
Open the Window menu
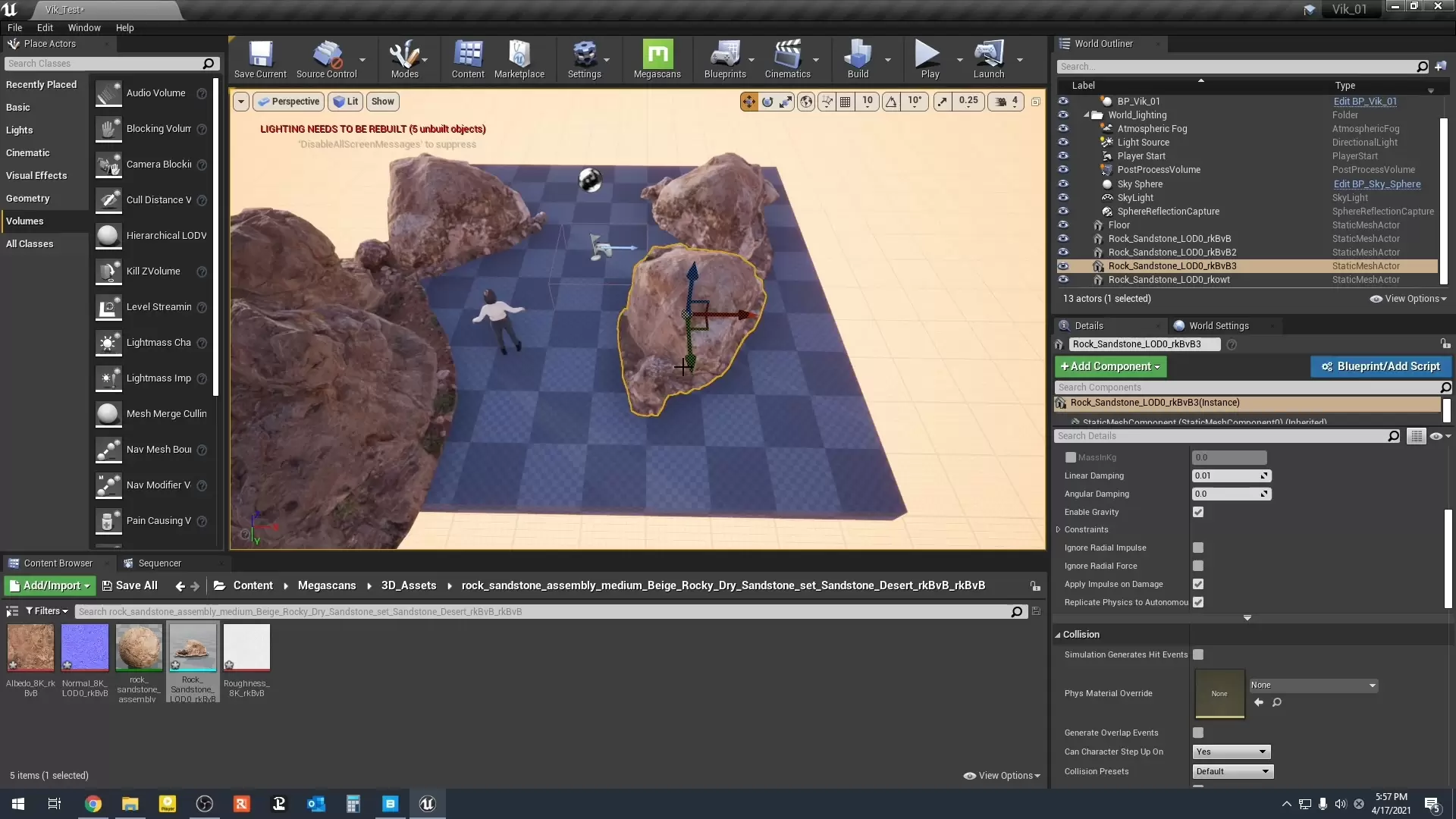[x=84, y=27]
